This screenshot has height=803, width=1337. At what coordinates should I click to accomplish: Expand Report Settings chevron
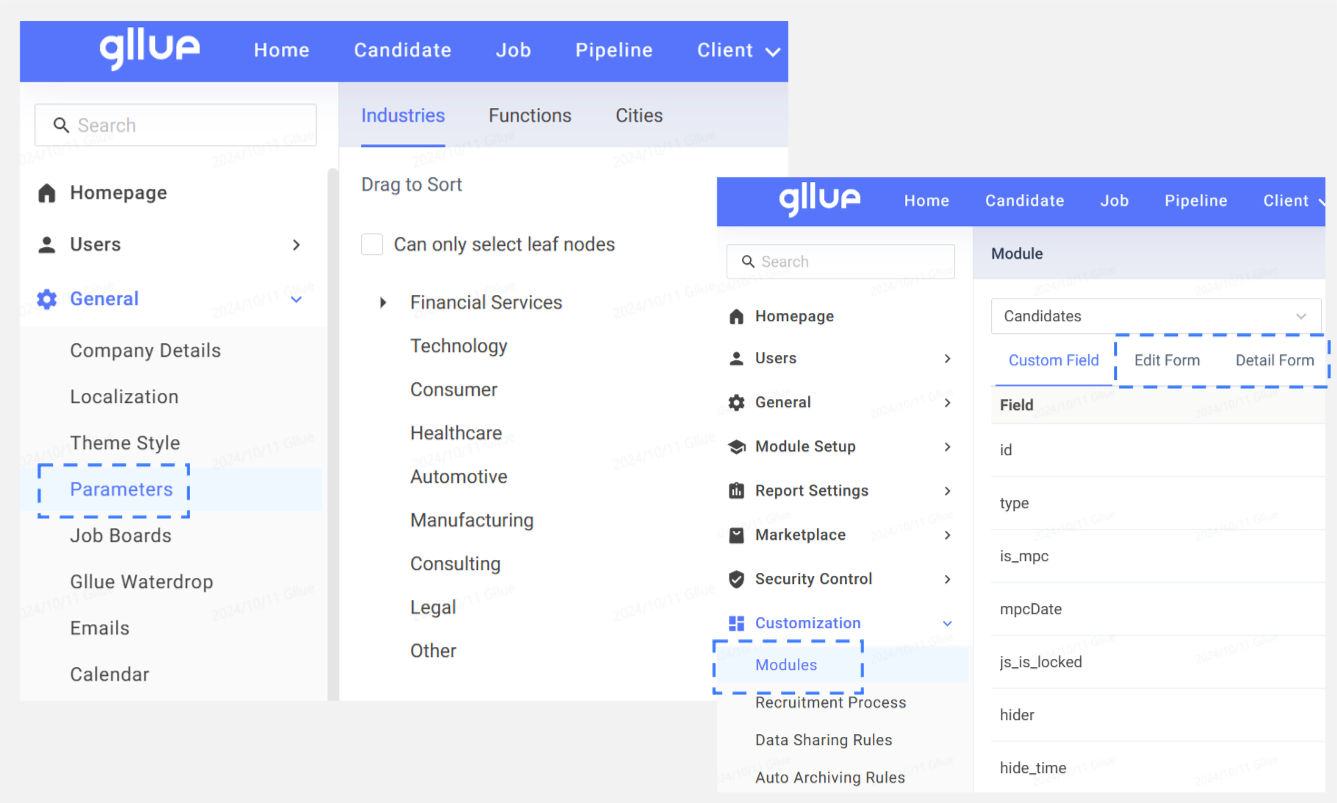pyautogui.click(x=947, y=491)
